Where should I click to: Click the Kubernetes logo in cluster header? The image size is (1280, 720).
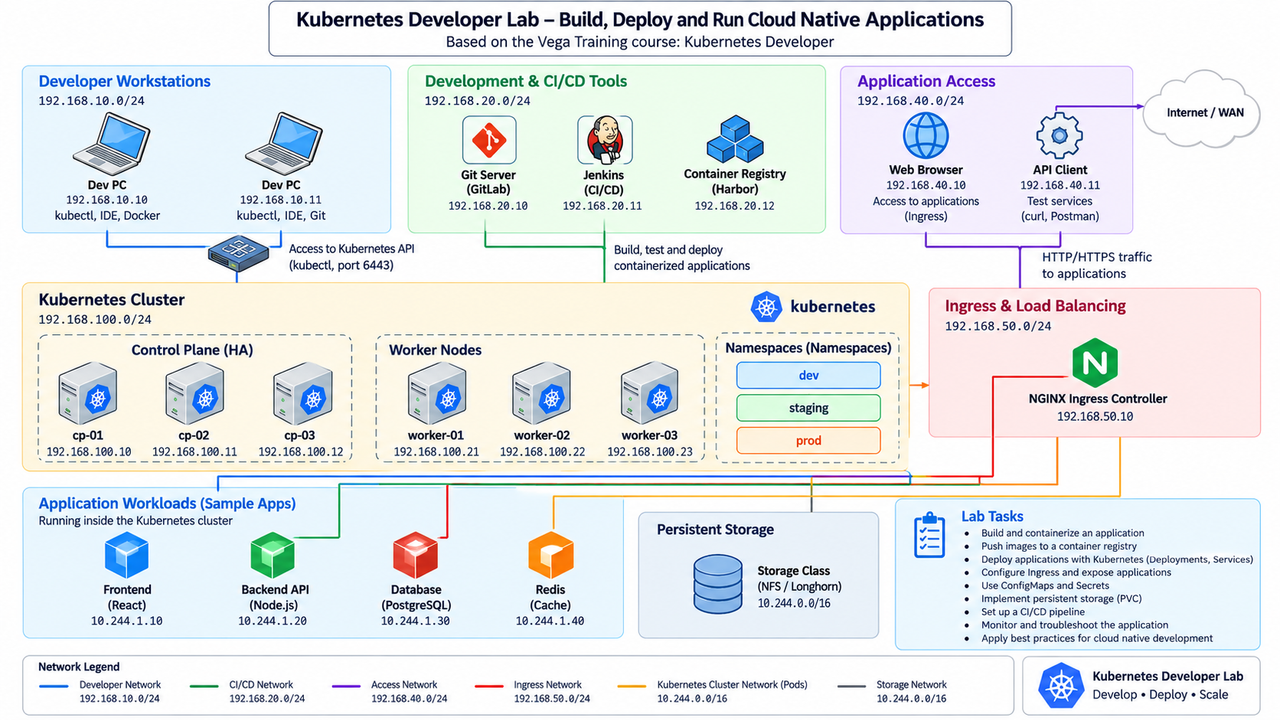click(767, 307)
